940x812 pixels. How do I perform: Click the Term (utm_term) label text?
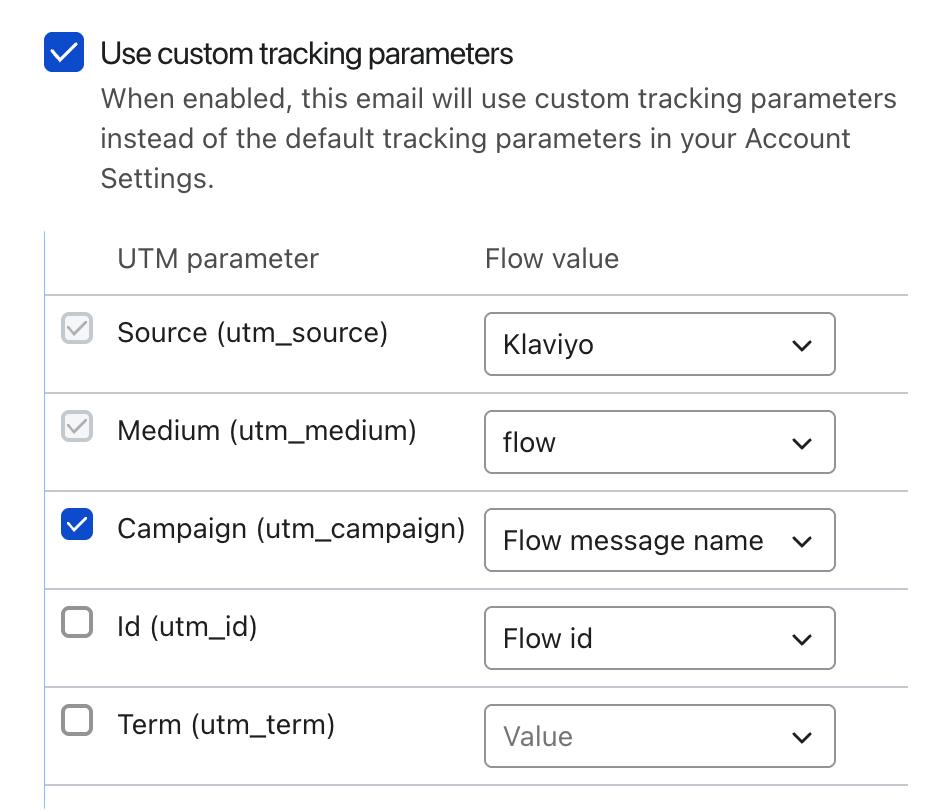tap(226, 724)
